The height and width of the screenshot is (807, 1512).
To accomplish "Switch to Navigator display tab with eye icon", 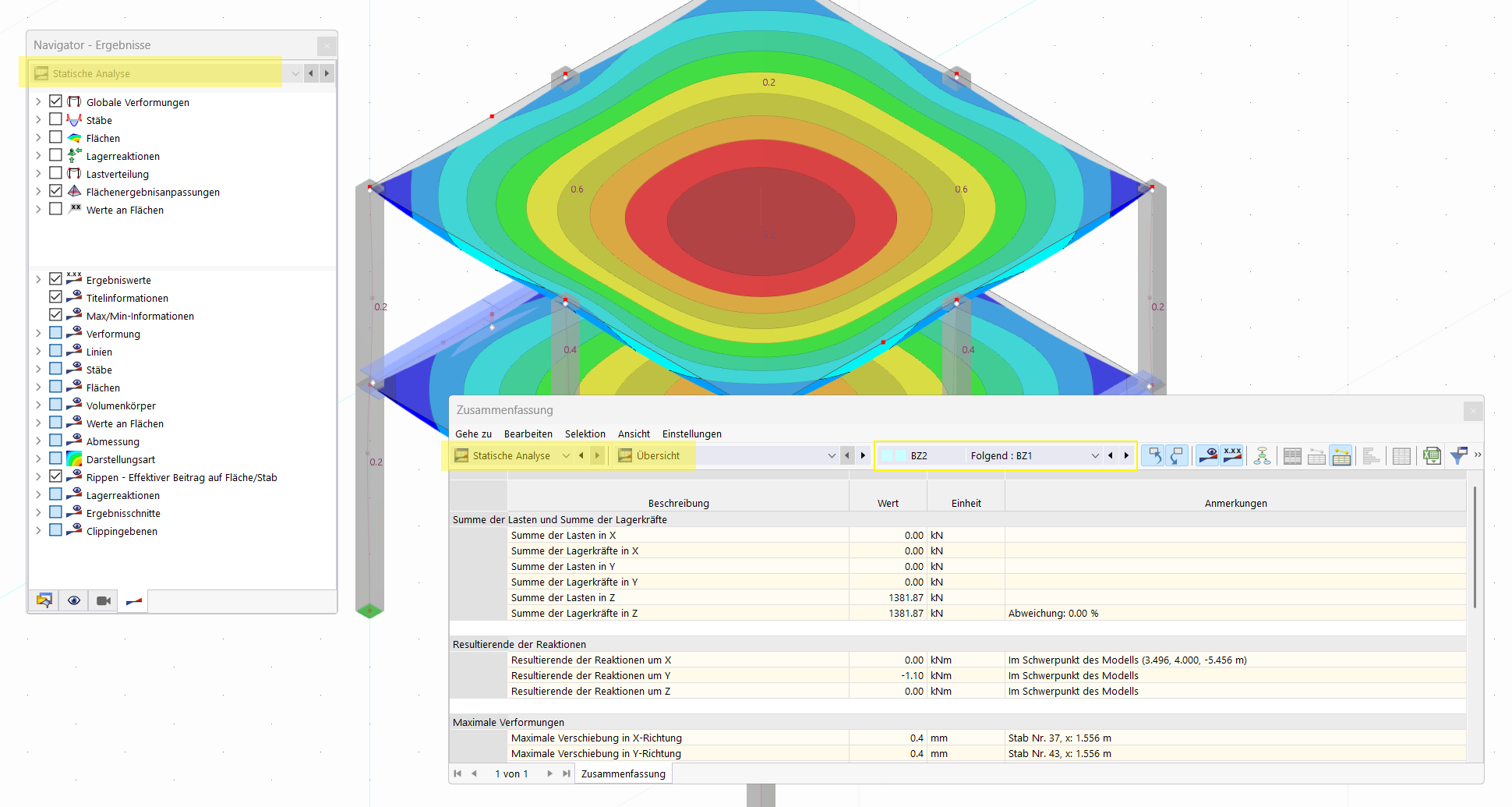I will pos(74,600).
